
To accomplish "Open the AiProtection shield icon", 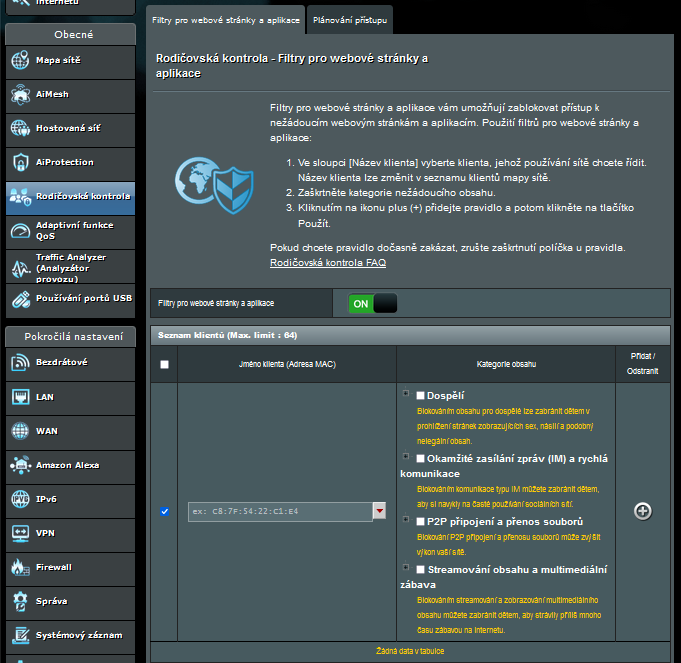I will (x=21, y=162).
